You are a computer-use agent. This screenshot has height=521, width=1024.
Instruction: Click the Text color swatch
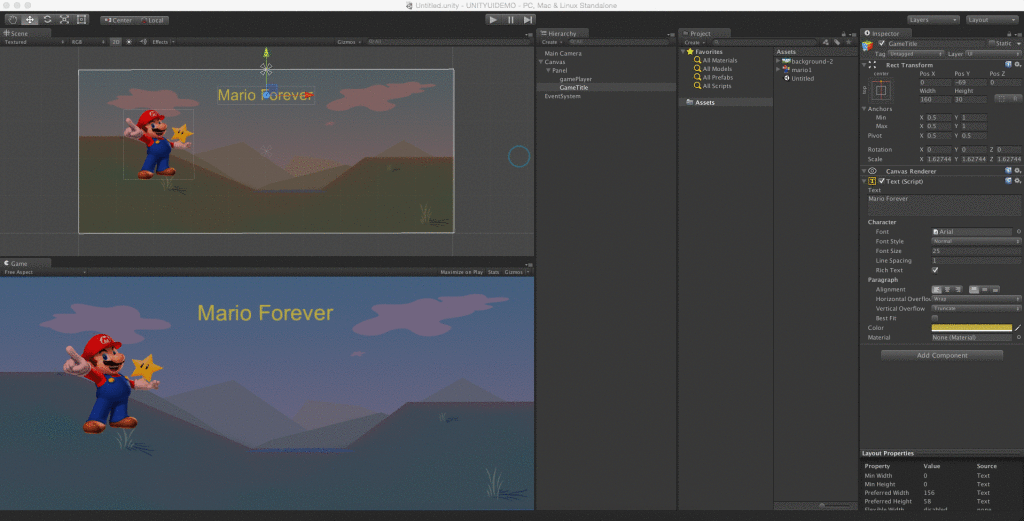pos(972,328)
